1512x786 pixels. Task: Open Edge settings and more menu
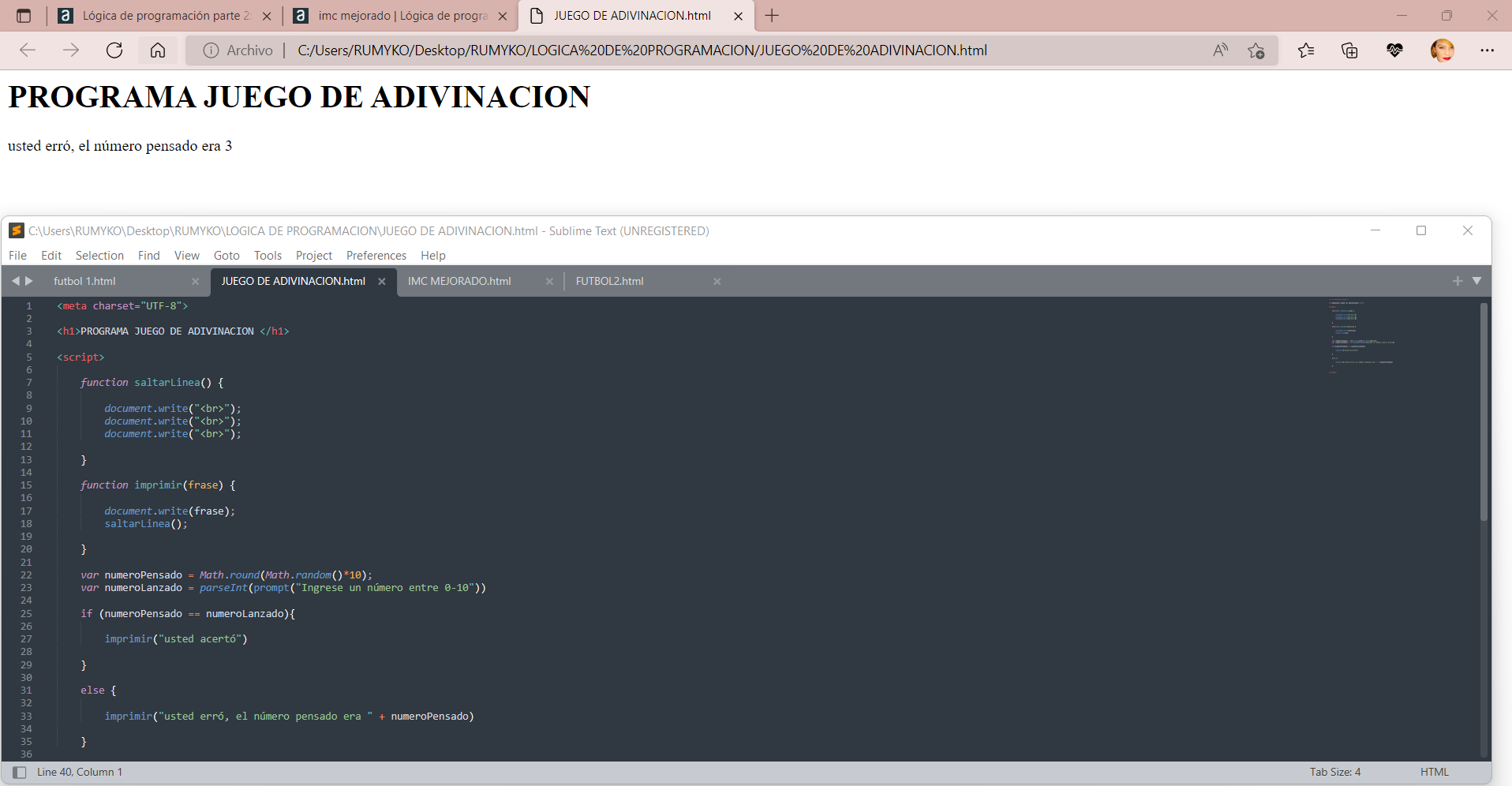1488,51
